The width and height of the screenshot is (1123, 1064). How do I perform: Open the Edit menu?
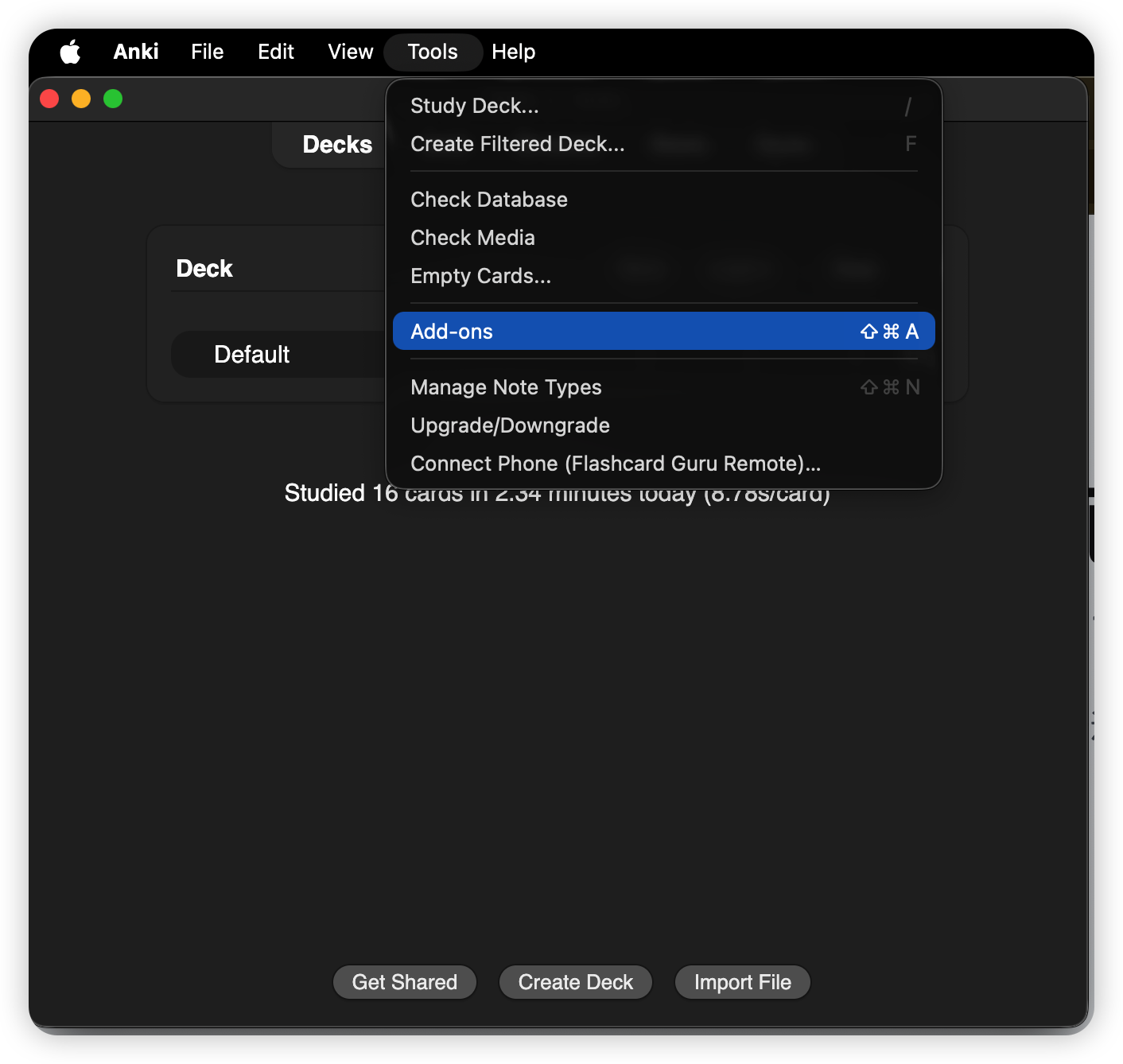pos(276,52)
